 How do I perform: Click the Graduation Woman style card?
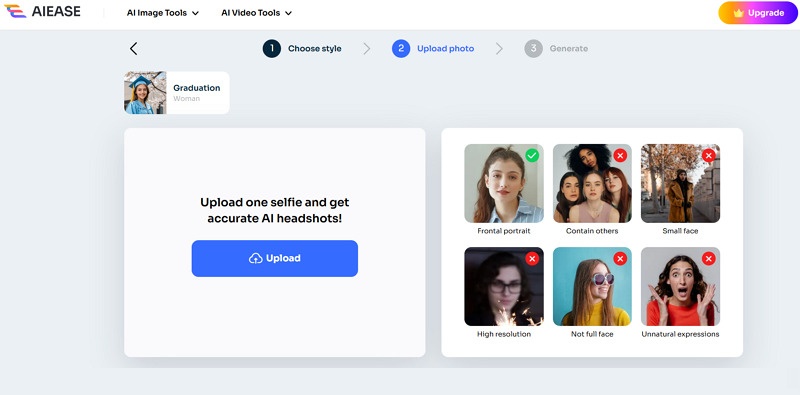(x=177, y=92)
